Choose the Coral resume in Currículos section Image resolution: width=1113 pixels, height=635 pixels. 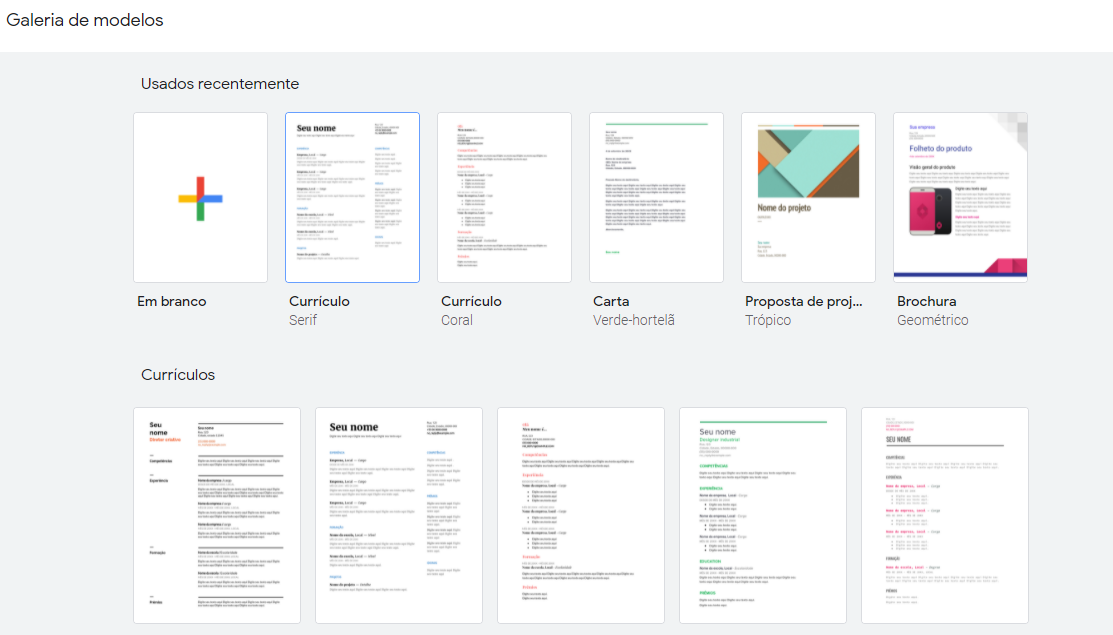[x=581, y=516]
